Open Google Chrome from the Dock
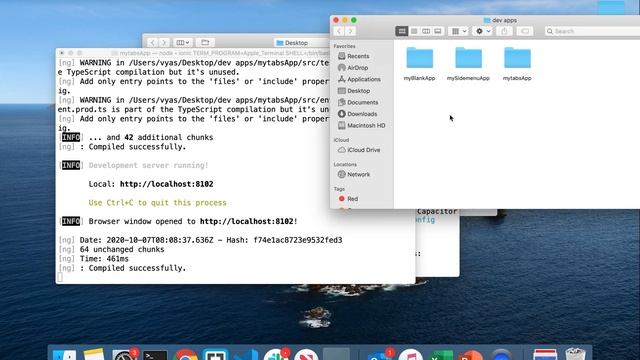Image resolution: width=640 pixels, height=360 pixels. point(185,354)
